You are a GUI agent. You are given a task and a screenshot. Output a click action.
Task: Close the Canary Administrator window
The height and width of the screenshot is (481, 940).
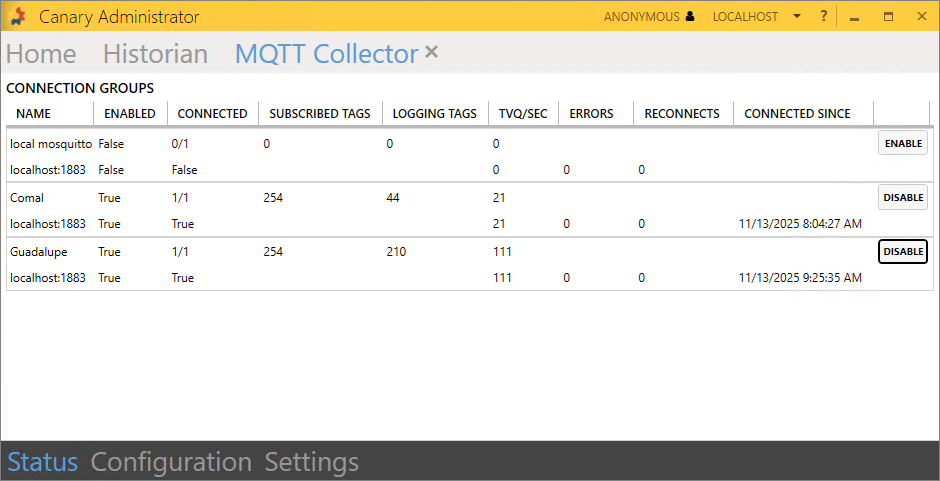[922, 17]
